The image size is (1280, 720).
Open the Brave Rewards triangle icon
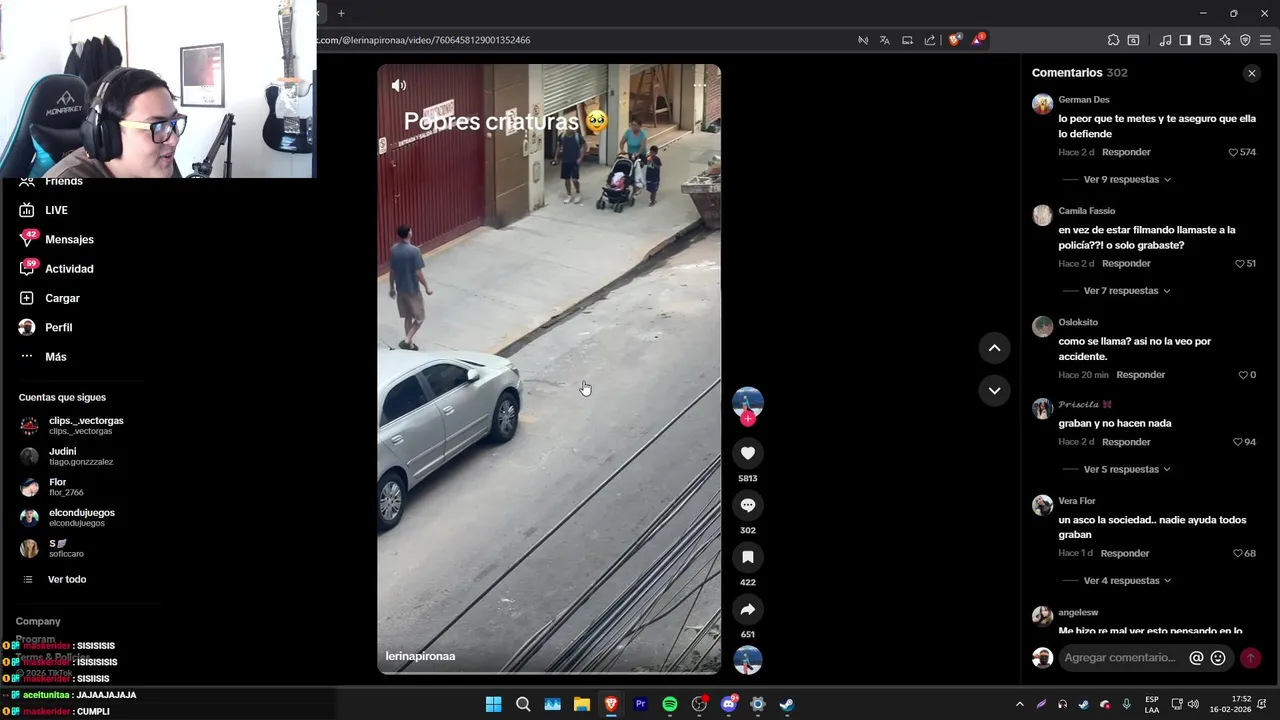[x=978, y=40]
